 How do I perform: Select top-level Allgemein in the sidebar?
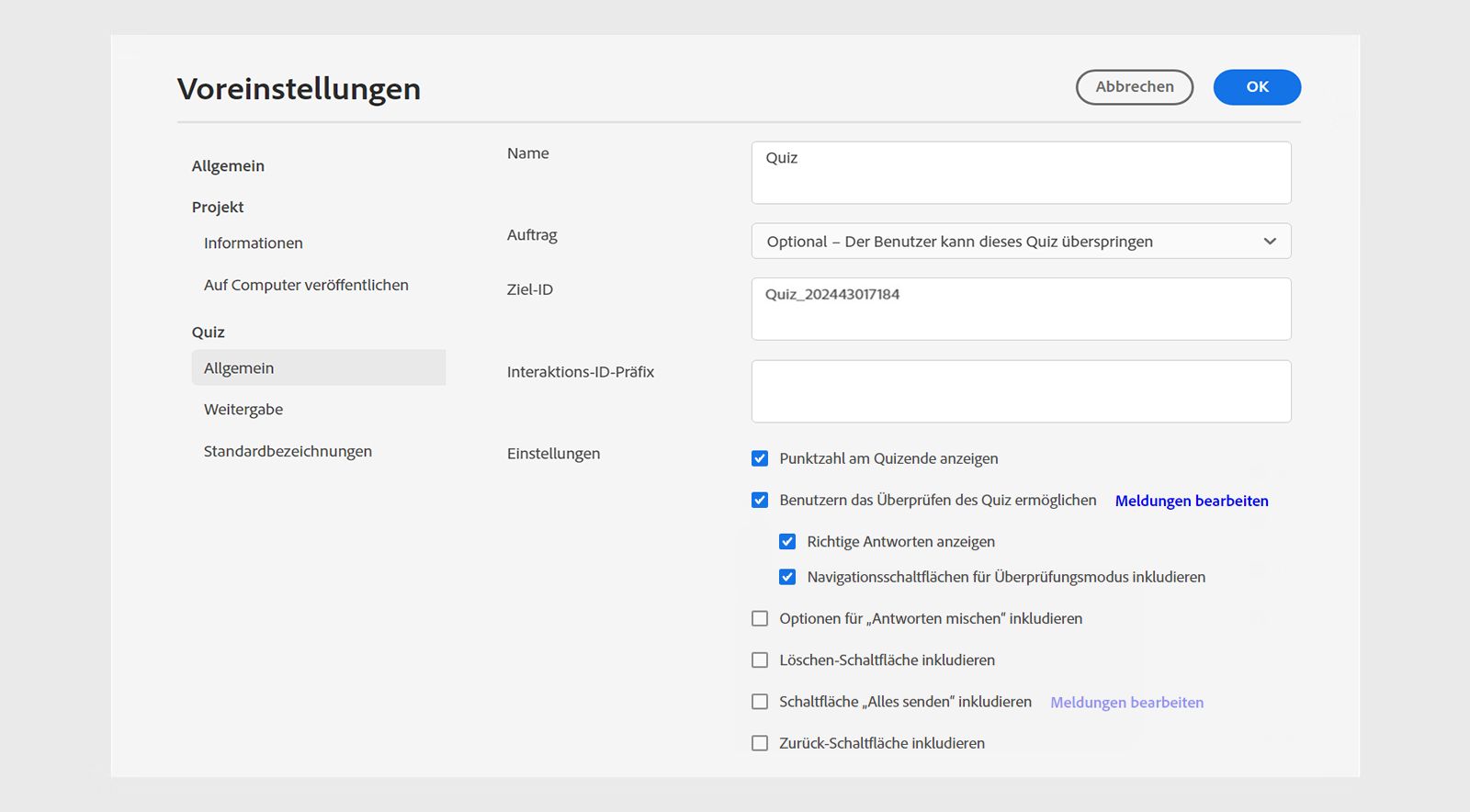coord(228,166)
